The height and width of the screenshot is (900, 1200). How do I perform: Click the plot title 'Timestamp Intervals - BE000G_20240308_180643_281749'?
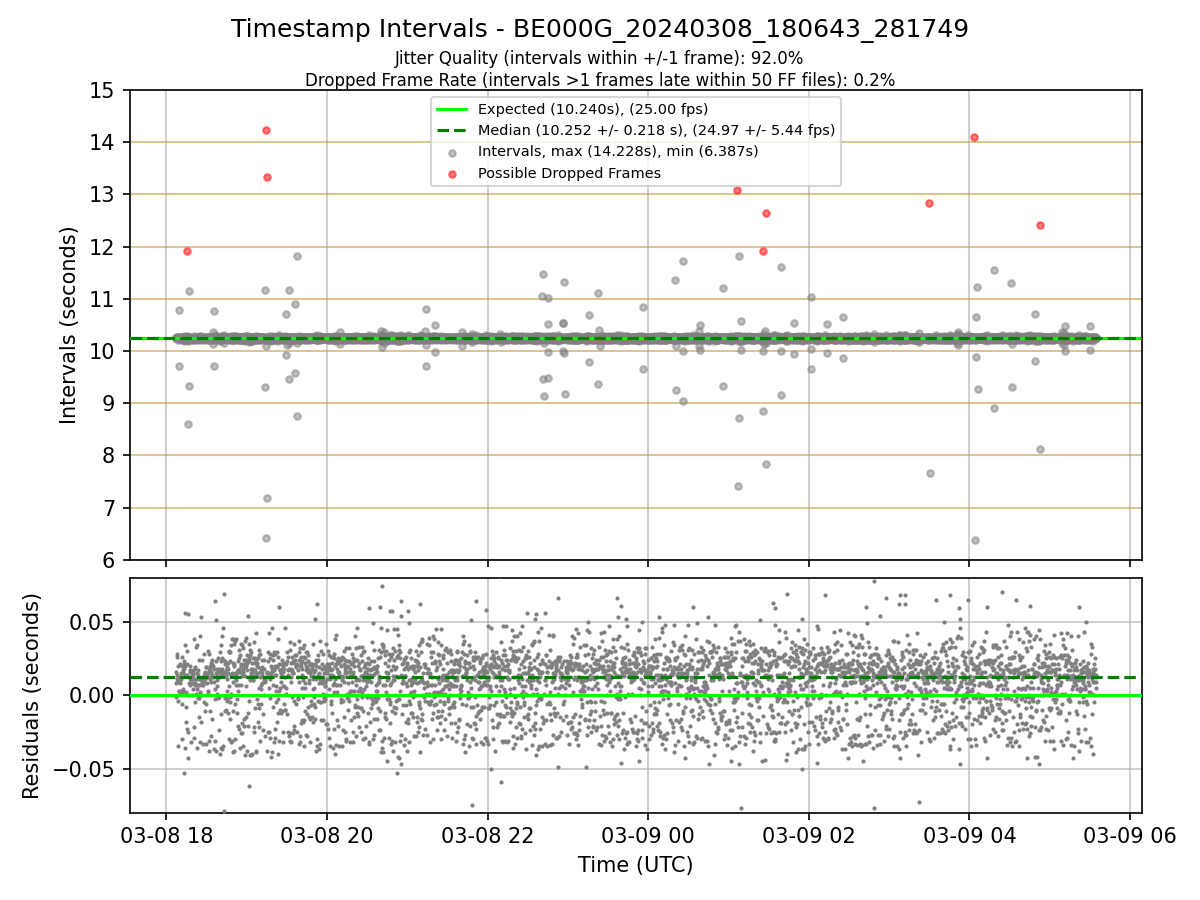600,29
